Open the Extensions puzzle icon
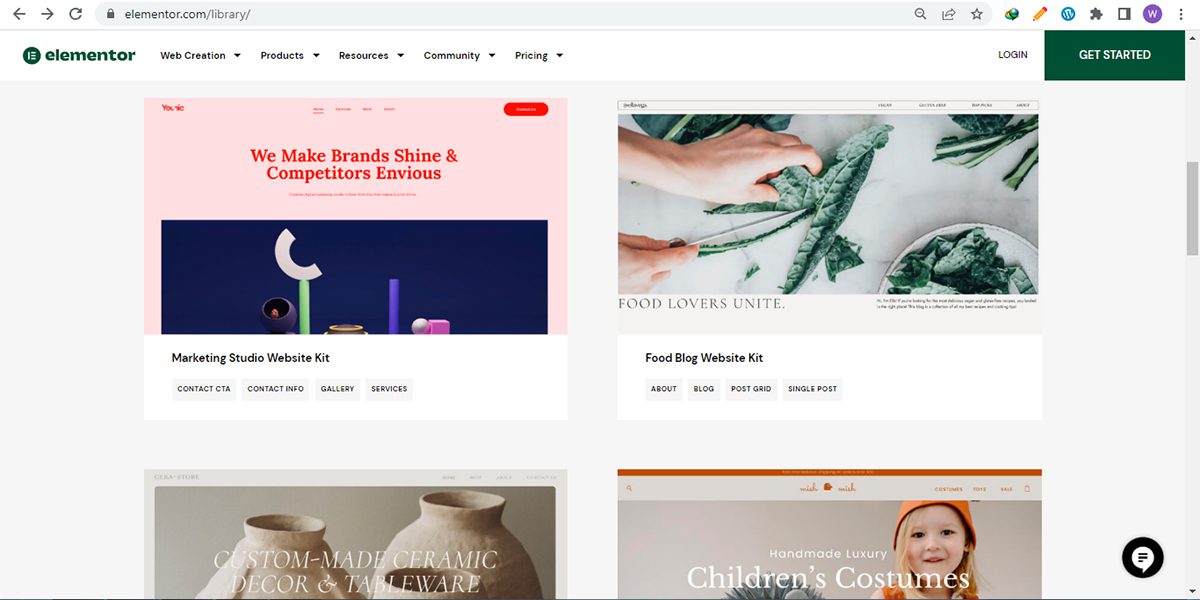1200x600 pixels. point(1096,14)
